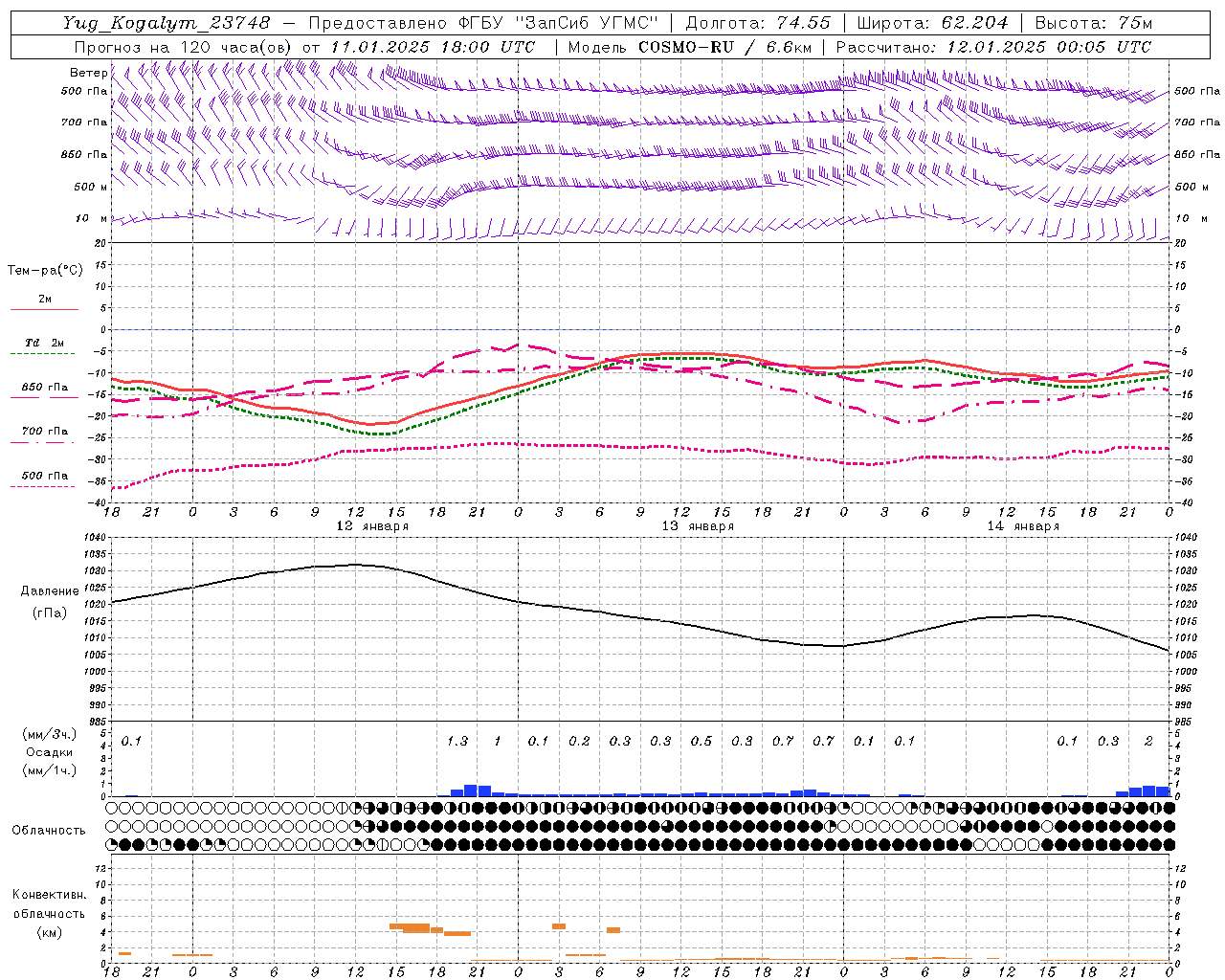Click the "500 м" wind level label on left
Image resolution: width=1225 pixels, height=980 pixels.
point(91,188)
